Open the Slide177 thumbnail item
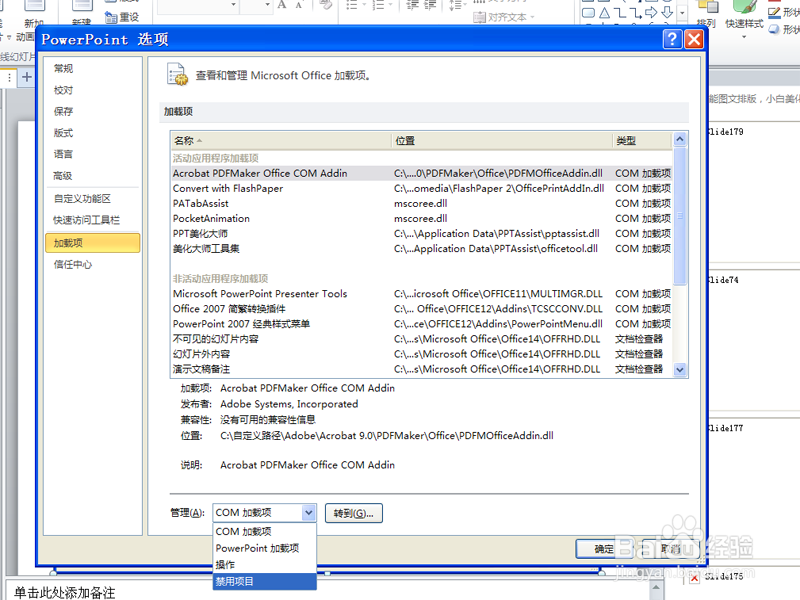 726,428
